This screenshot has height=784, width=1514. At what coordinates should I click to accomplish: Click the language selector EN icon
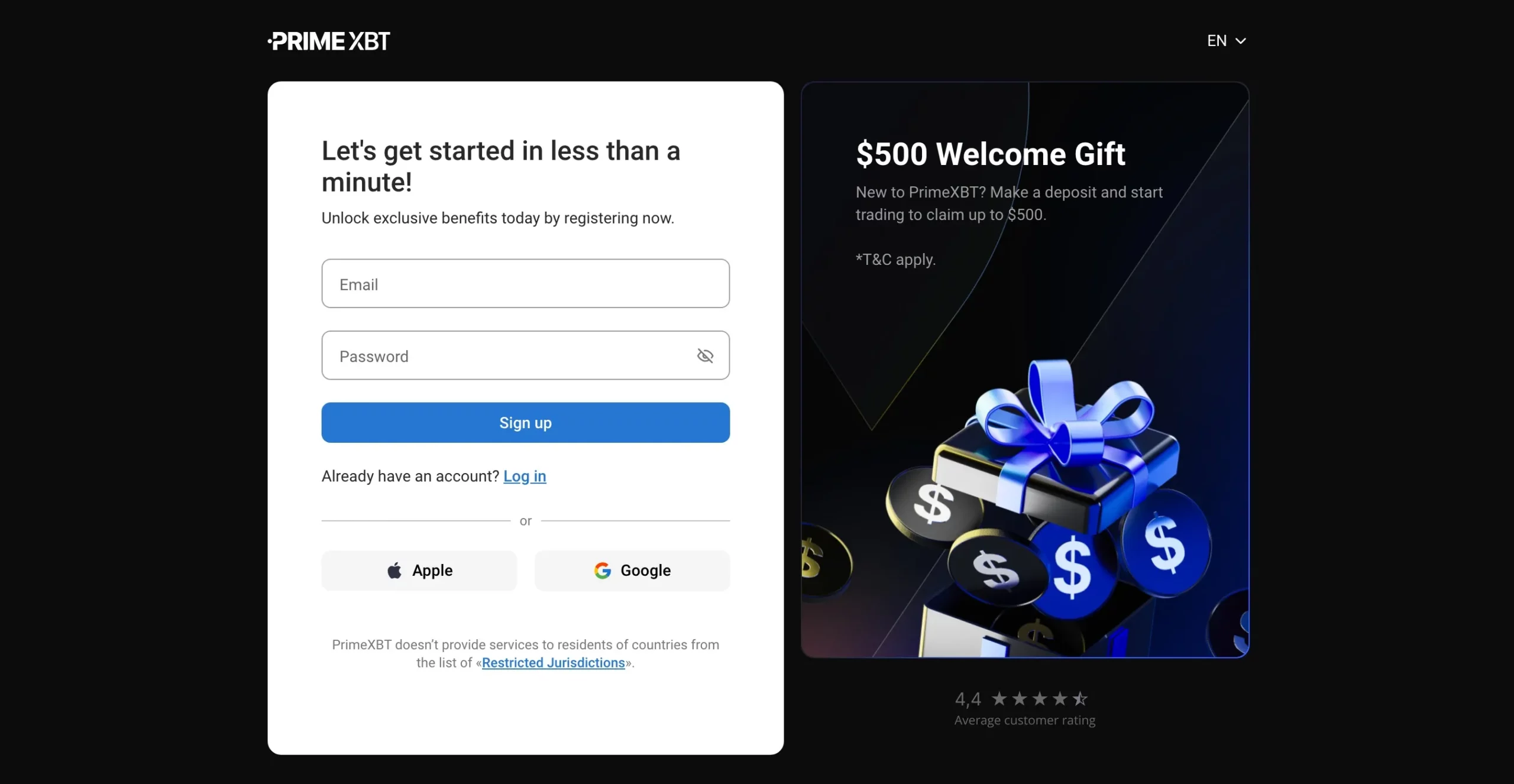1225,40
